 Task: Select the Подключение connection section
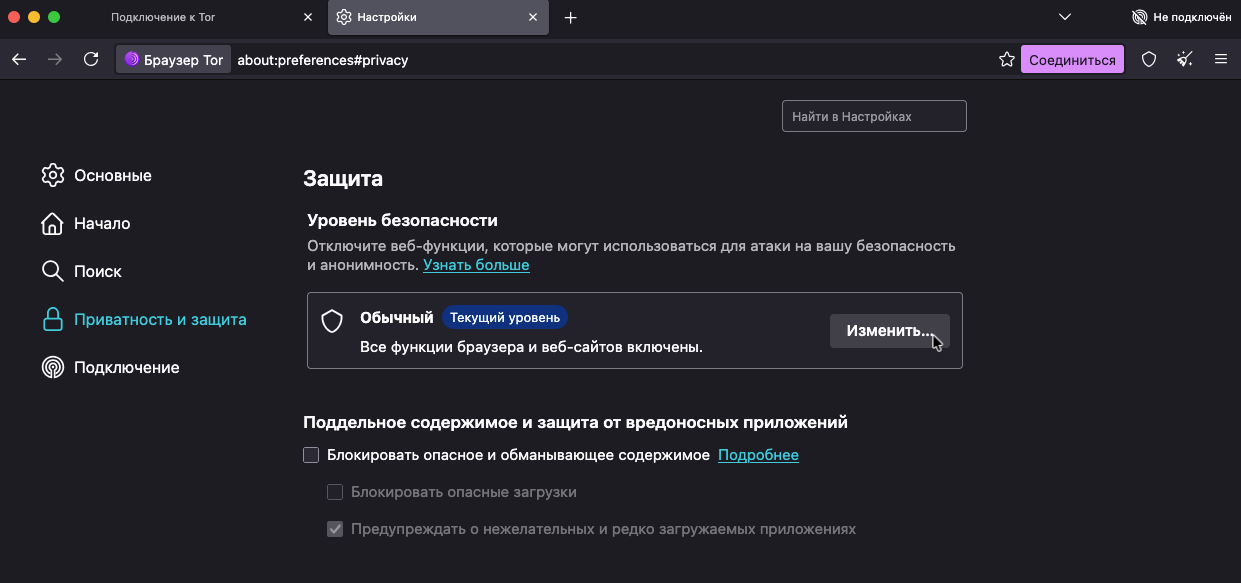tap(126, 367)
